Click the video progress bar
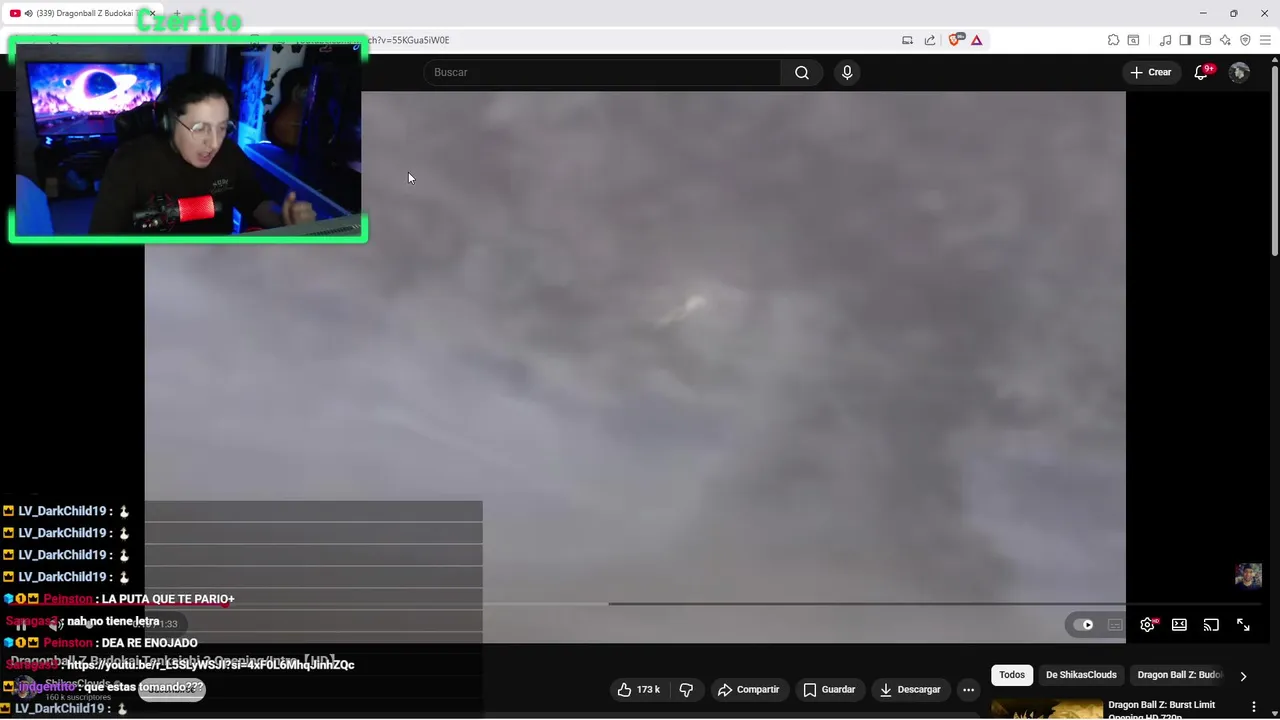The width and height of the screenshot is (1280, 720). 635,603
